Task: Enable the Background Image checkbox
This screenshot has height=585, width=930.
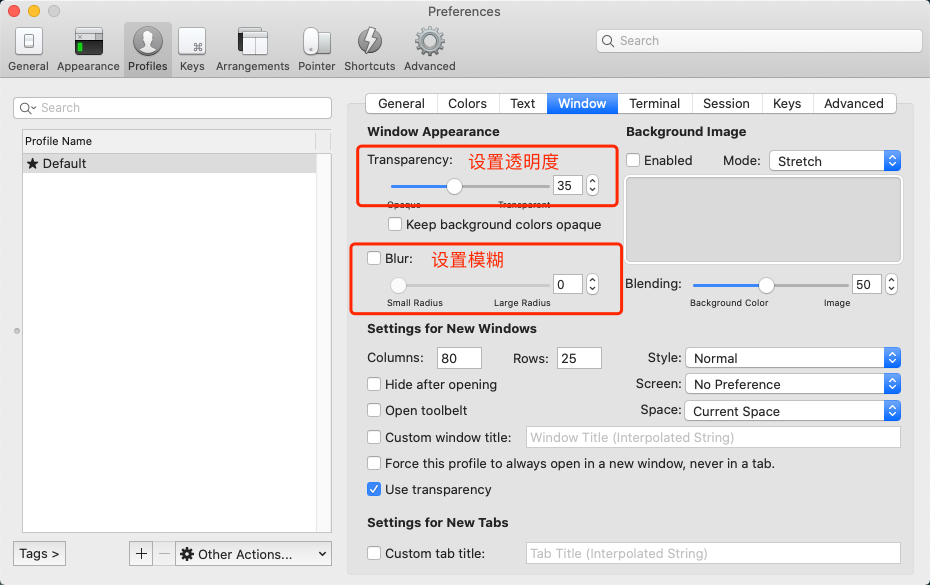Action: [633, 160]
